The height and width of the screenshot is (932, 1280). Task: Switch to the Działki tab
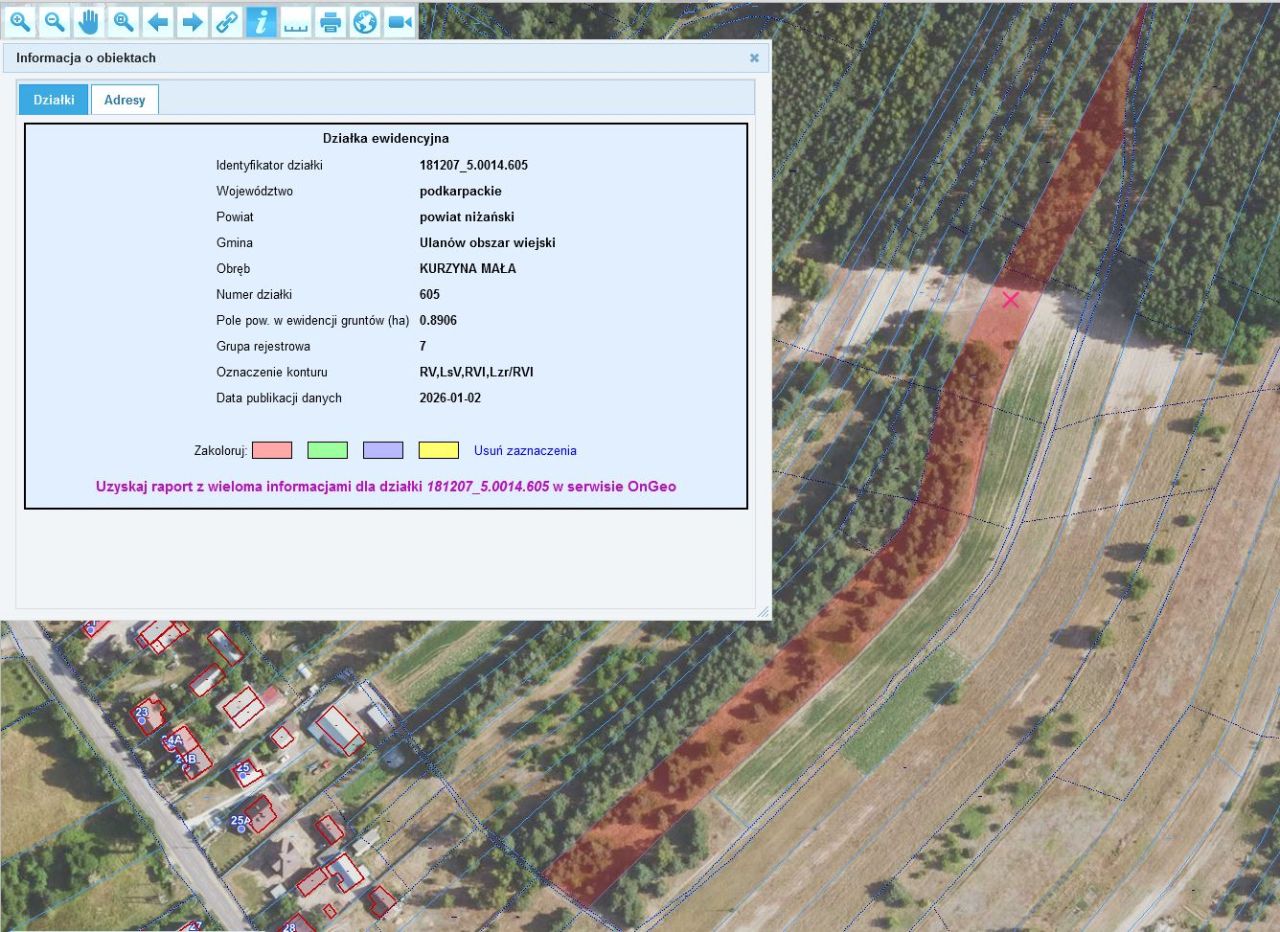[54, 100]
